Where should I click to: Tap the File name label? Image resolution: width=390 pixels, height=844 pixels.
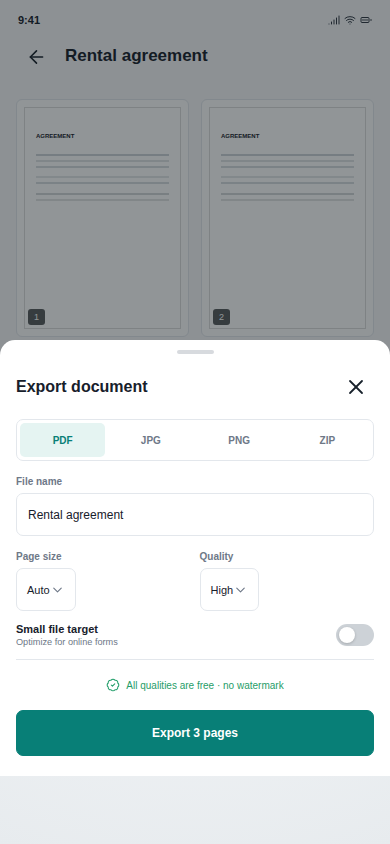(x=39, y=481)
